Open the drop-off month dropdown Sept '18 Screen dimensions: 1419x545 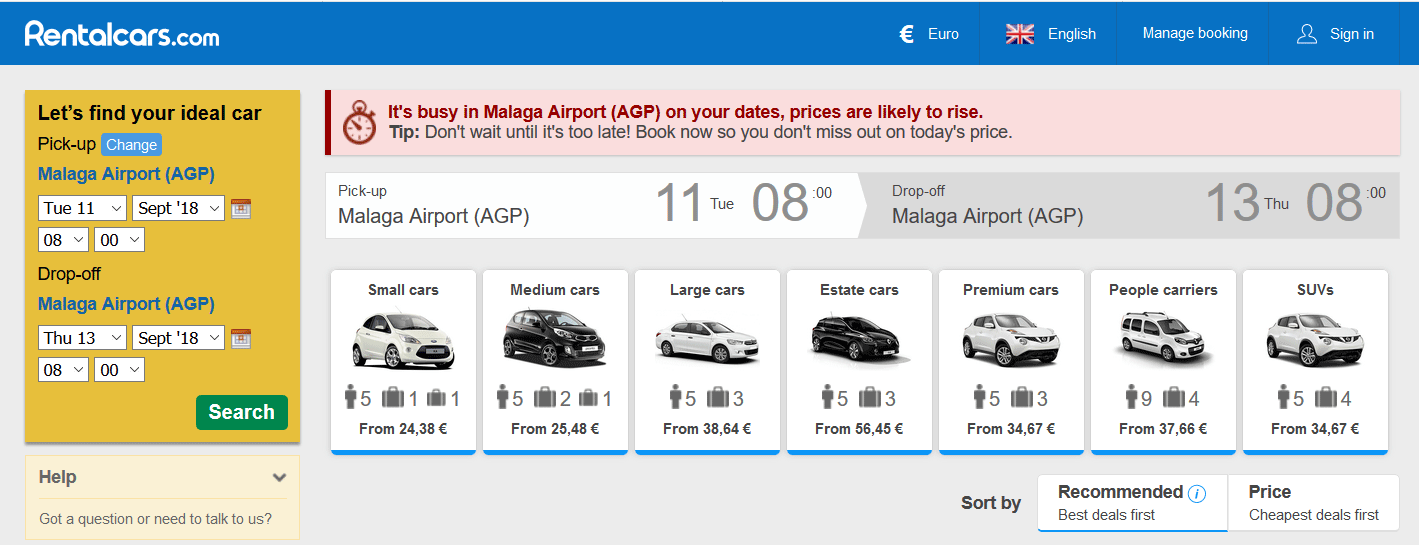pos(179,338)
